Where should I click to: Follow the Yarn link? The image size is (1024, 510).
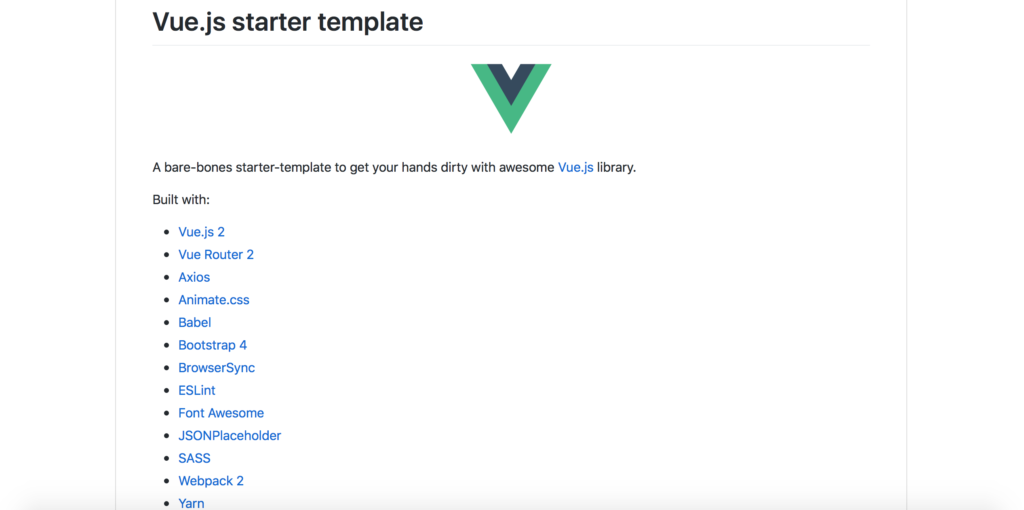pyautogui.click(x=191, y=503)
